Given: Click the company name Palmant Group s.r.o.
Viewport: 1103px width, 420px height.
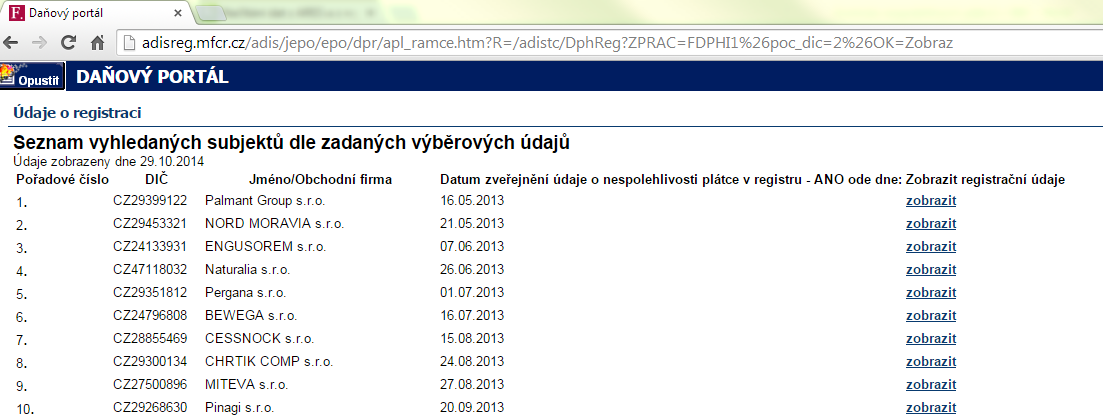Looking at the screenshot, I should [x=265, y=201].
